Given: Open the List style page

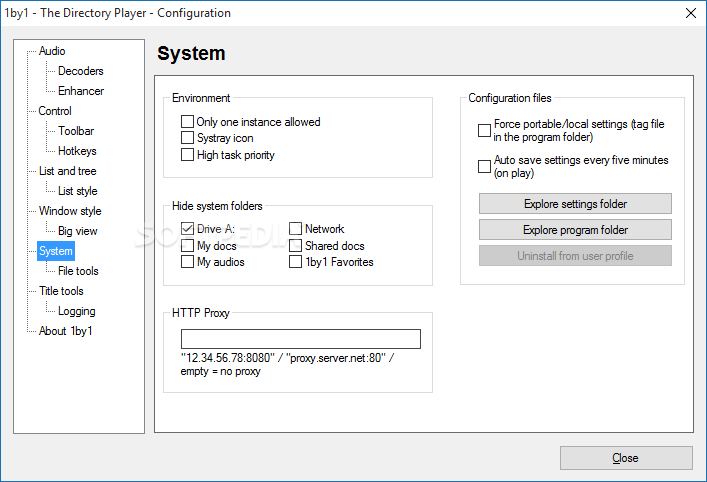Looking at the screenshot, I should [78, 191].
